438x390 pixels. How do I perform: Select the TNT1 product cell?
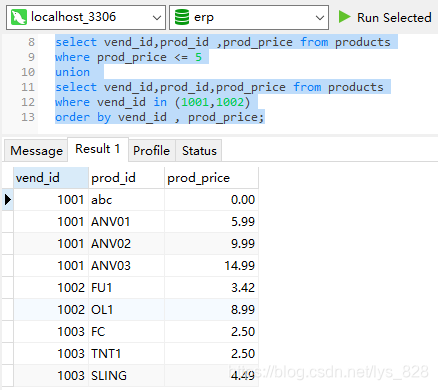pos(126,354)
